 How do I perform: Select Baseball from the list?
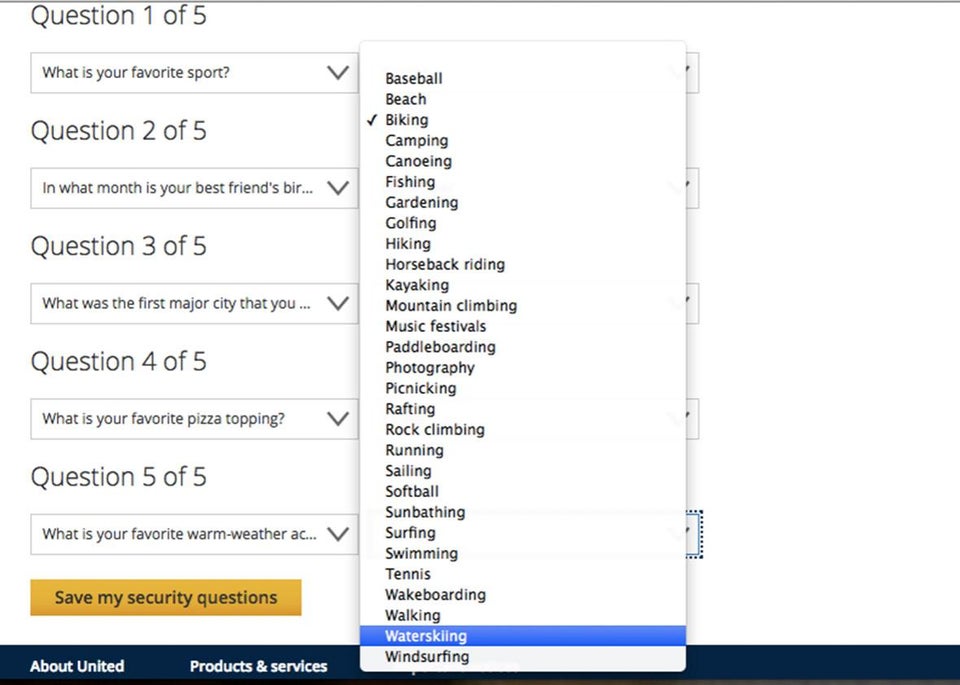point(413,78)
